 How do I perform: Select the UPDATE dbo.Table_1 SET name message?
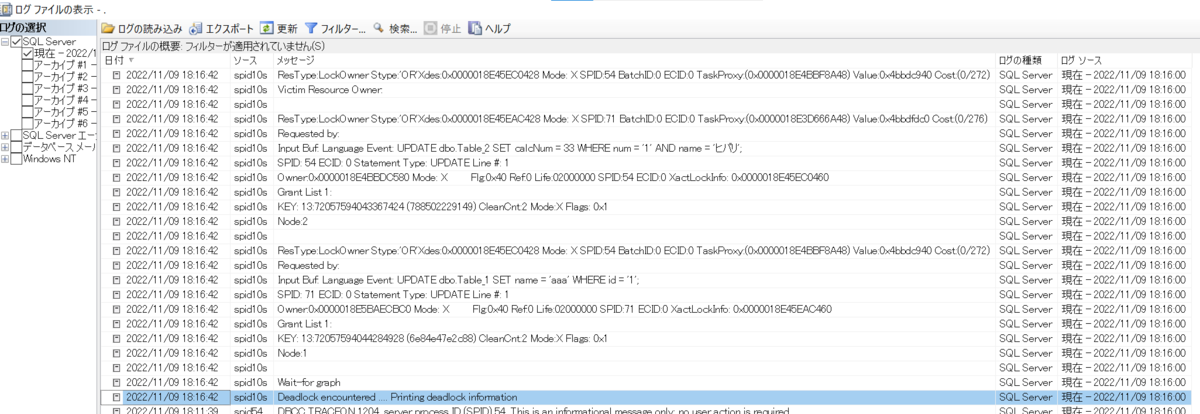[458, 281]
